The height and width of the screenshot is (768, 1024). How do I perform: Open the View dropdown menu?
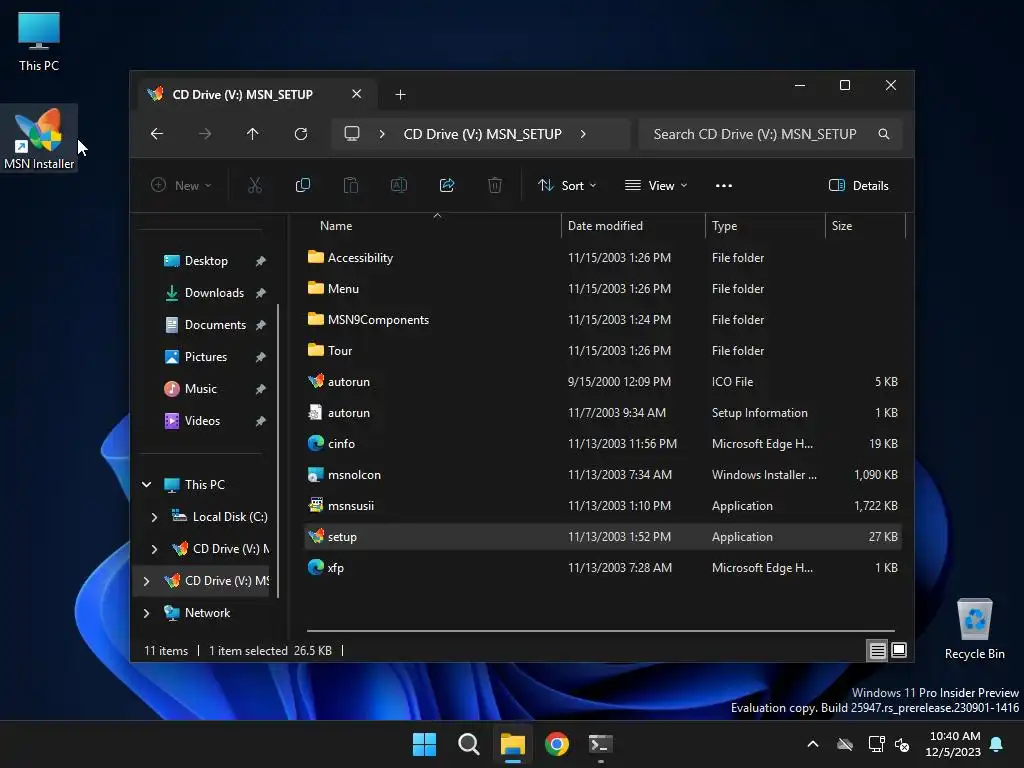tap(656, 185)
